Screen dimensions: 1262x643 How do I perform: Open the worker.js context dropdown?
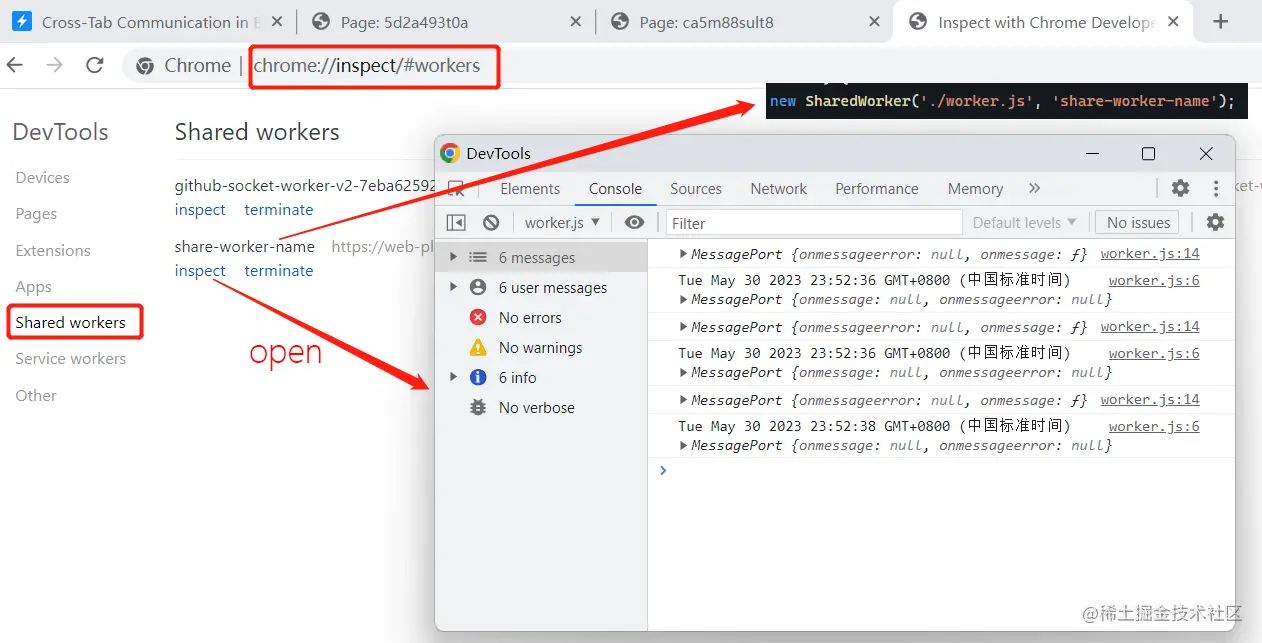(x=562, y=222)
